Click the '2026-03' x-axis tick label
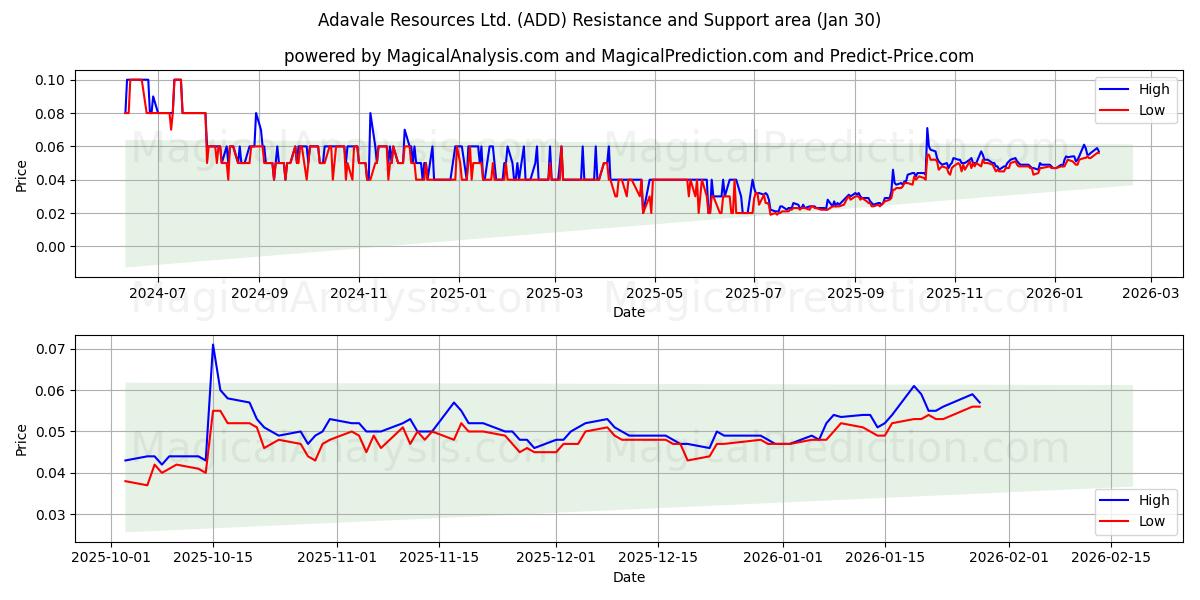 [x=1153, y=293]
